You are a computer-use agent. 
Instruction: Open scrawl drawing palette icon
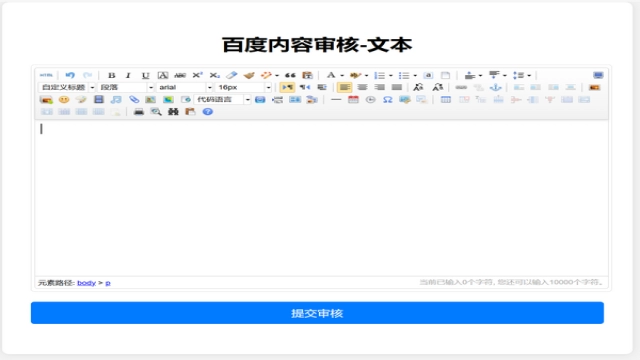pos(81,100)
